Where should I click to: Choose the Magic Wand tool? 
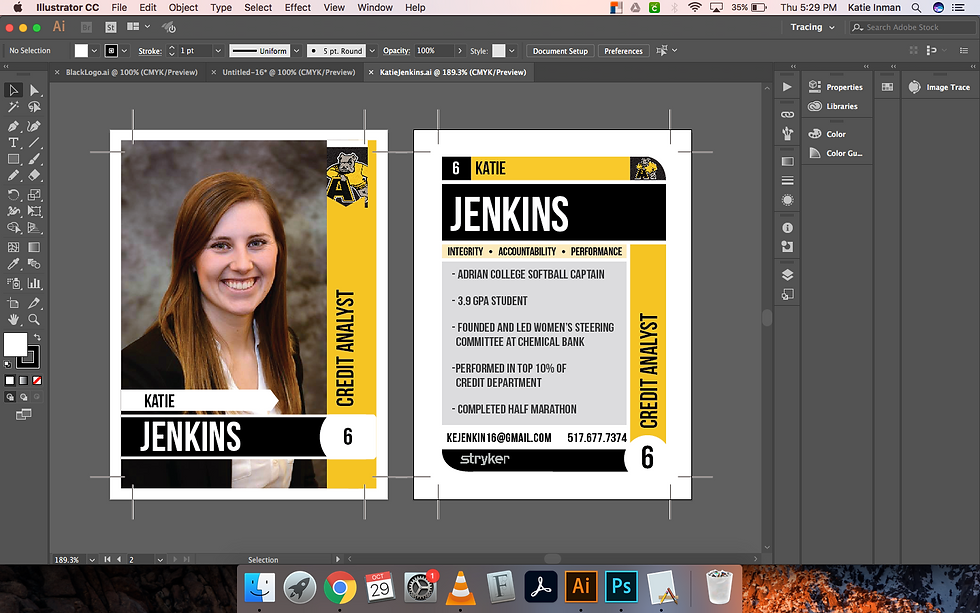coord(14,107)
